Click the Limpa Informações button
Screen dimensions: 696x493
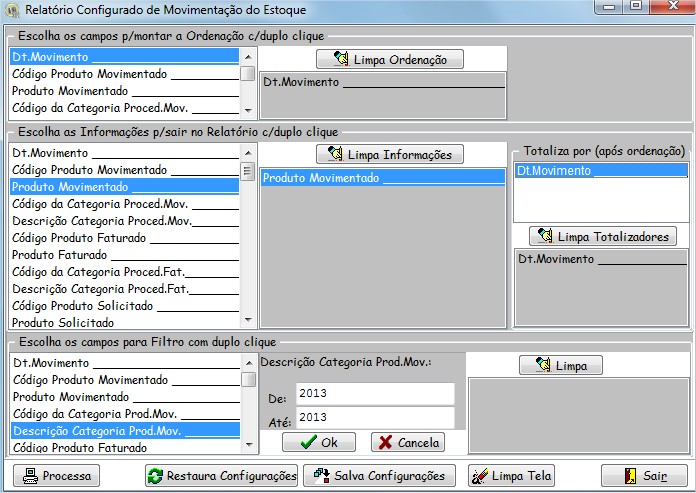click(x=390, y=154)
